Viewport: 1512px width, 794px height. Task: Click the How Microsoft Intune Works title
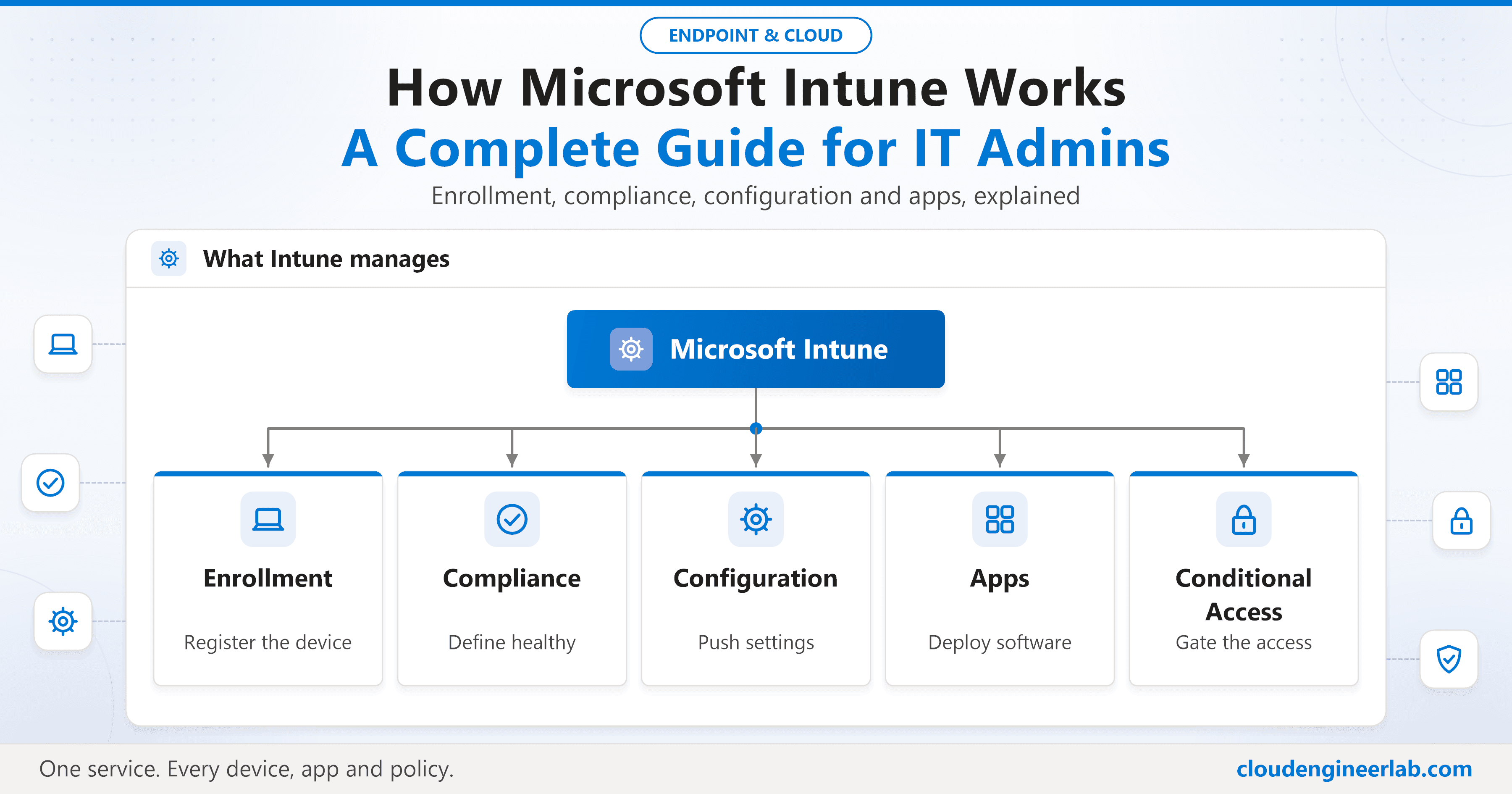pyautogui.click(x=756, y=88)
